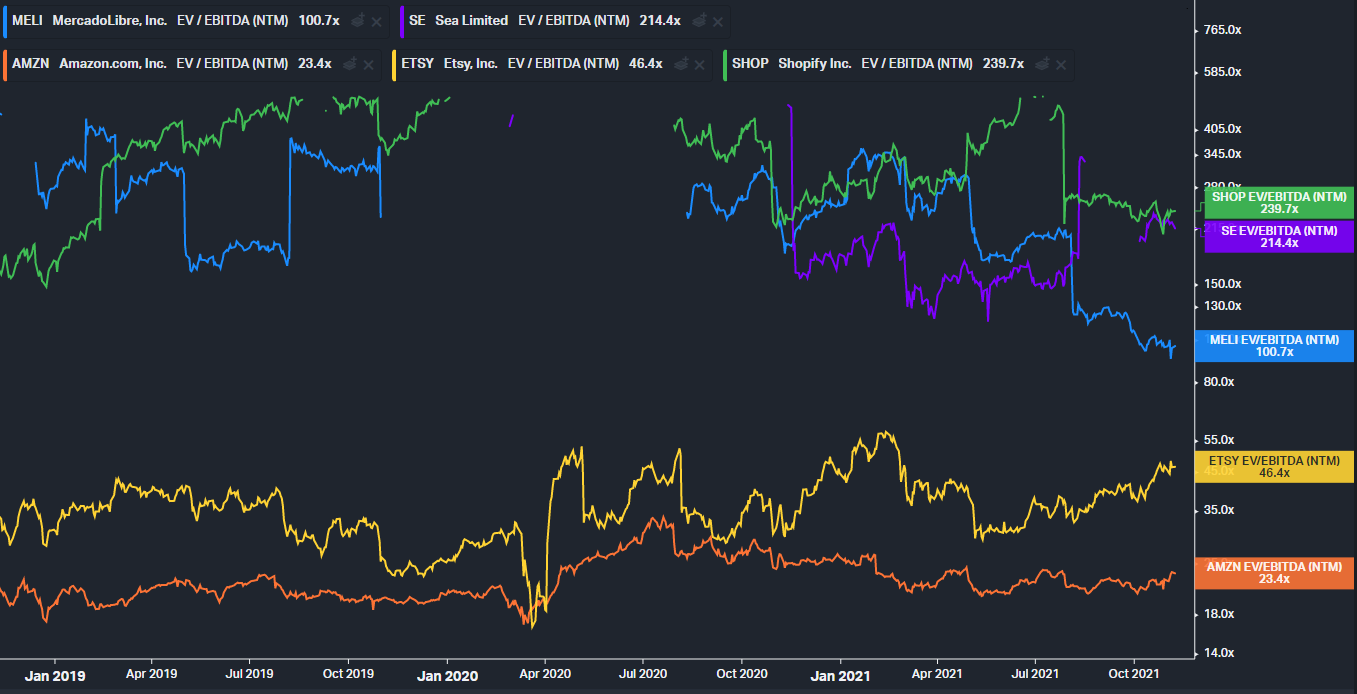This screenshot has width=1357, height=694.
Task: Click the EV / EBITDA (NTM) metric for Shopify
Action: 917,63
